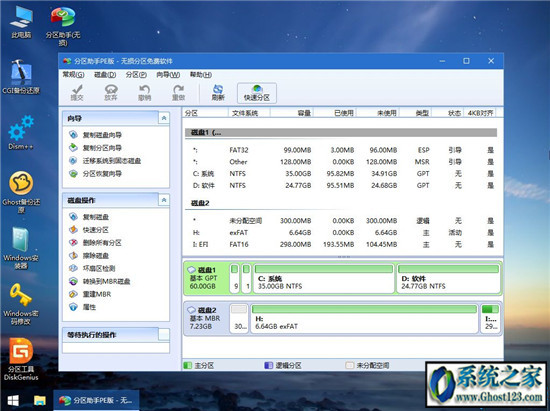550x411 pixels.
Task: Open 分区工具 DiskGenius desktop icon
Action: [x=21, y=359]
